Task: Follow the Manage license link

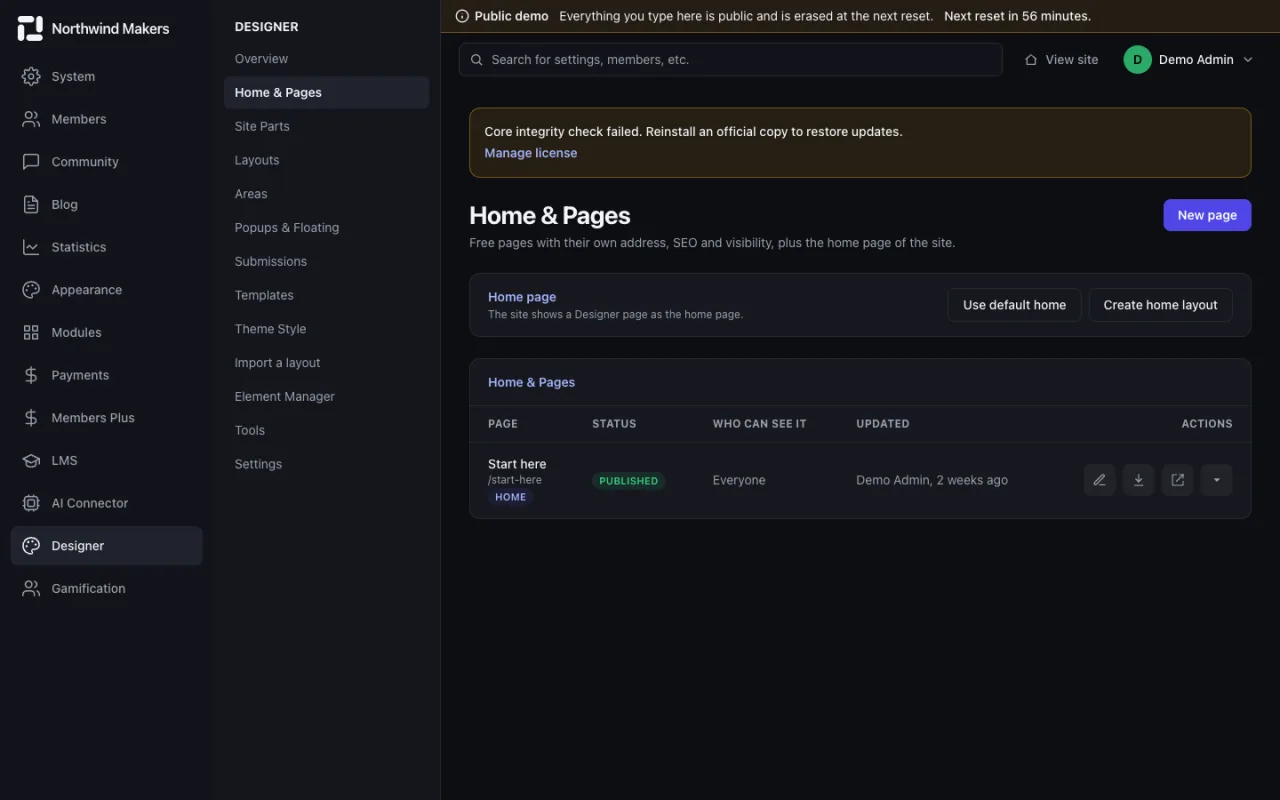Action: 531,153
